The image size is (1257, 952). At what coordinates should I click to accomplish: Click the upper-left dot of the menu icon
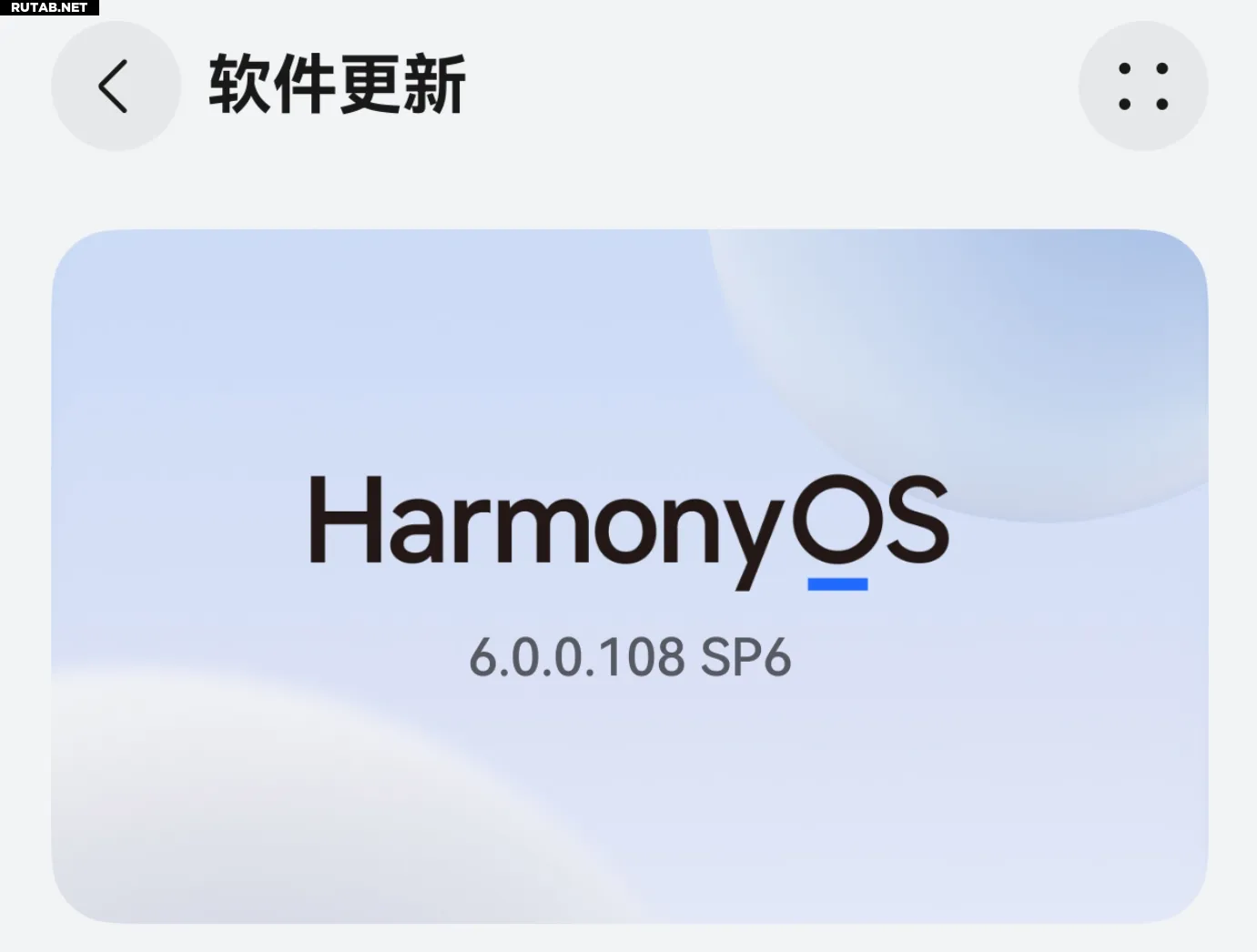[x=1125, y=68]
